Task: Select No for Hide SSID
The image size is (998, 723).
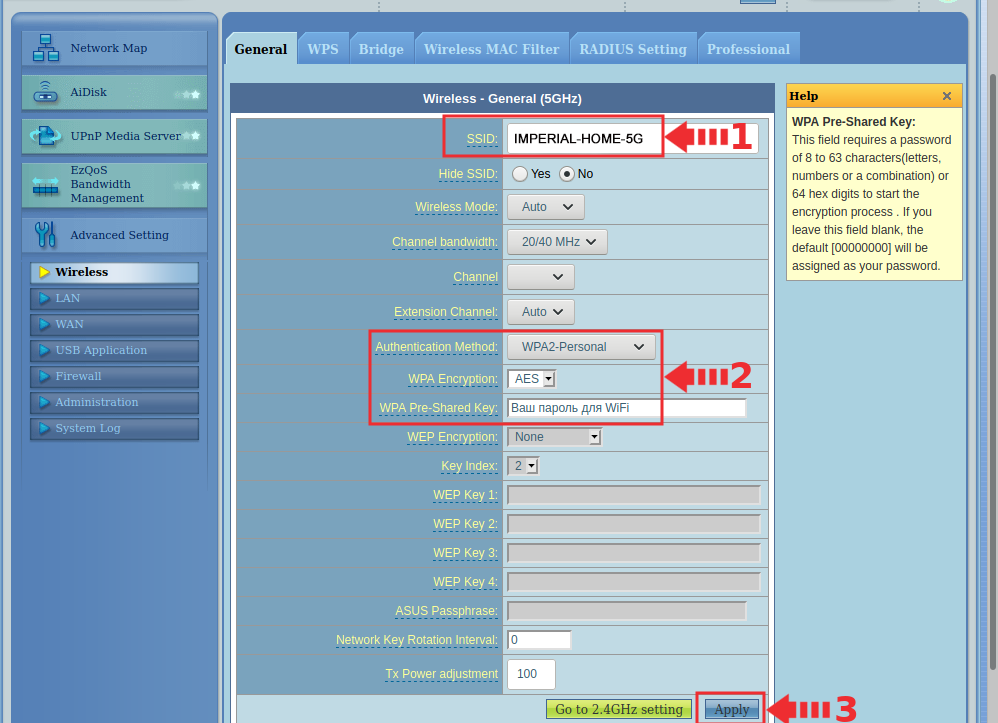Action: [x=567, y=174]
